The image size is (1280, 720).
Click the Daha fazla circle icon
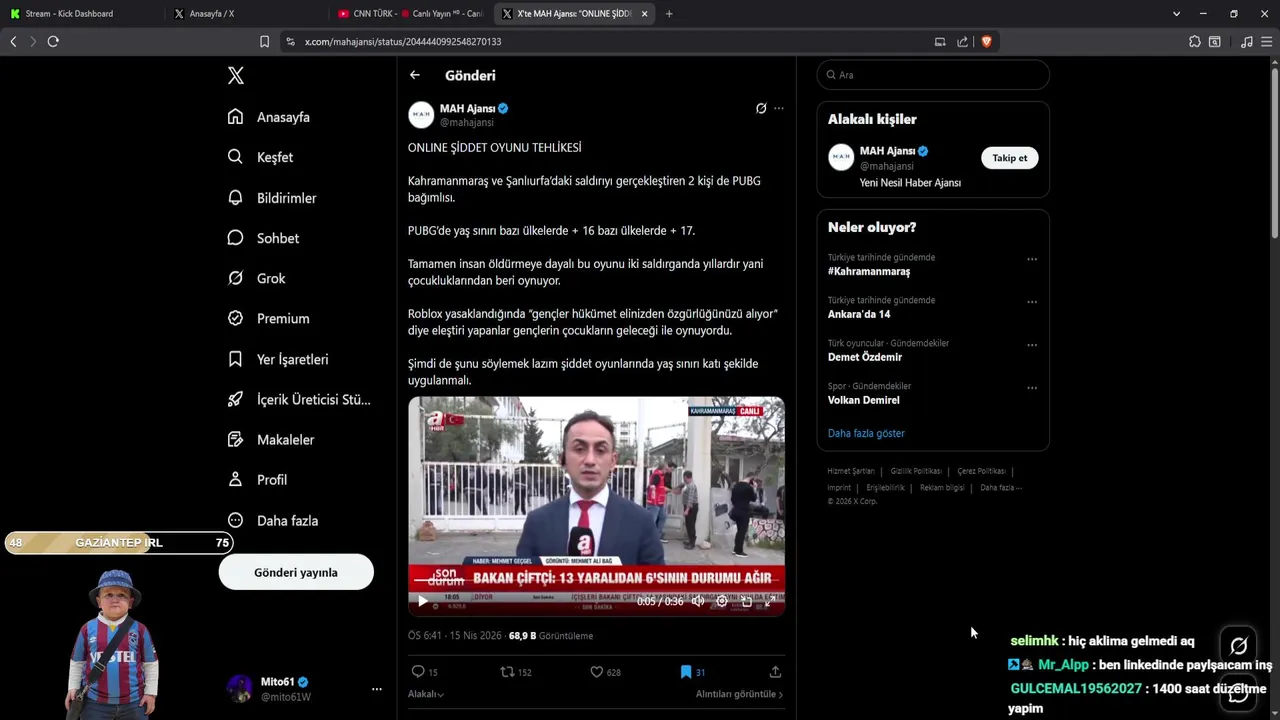click(235, 520)
